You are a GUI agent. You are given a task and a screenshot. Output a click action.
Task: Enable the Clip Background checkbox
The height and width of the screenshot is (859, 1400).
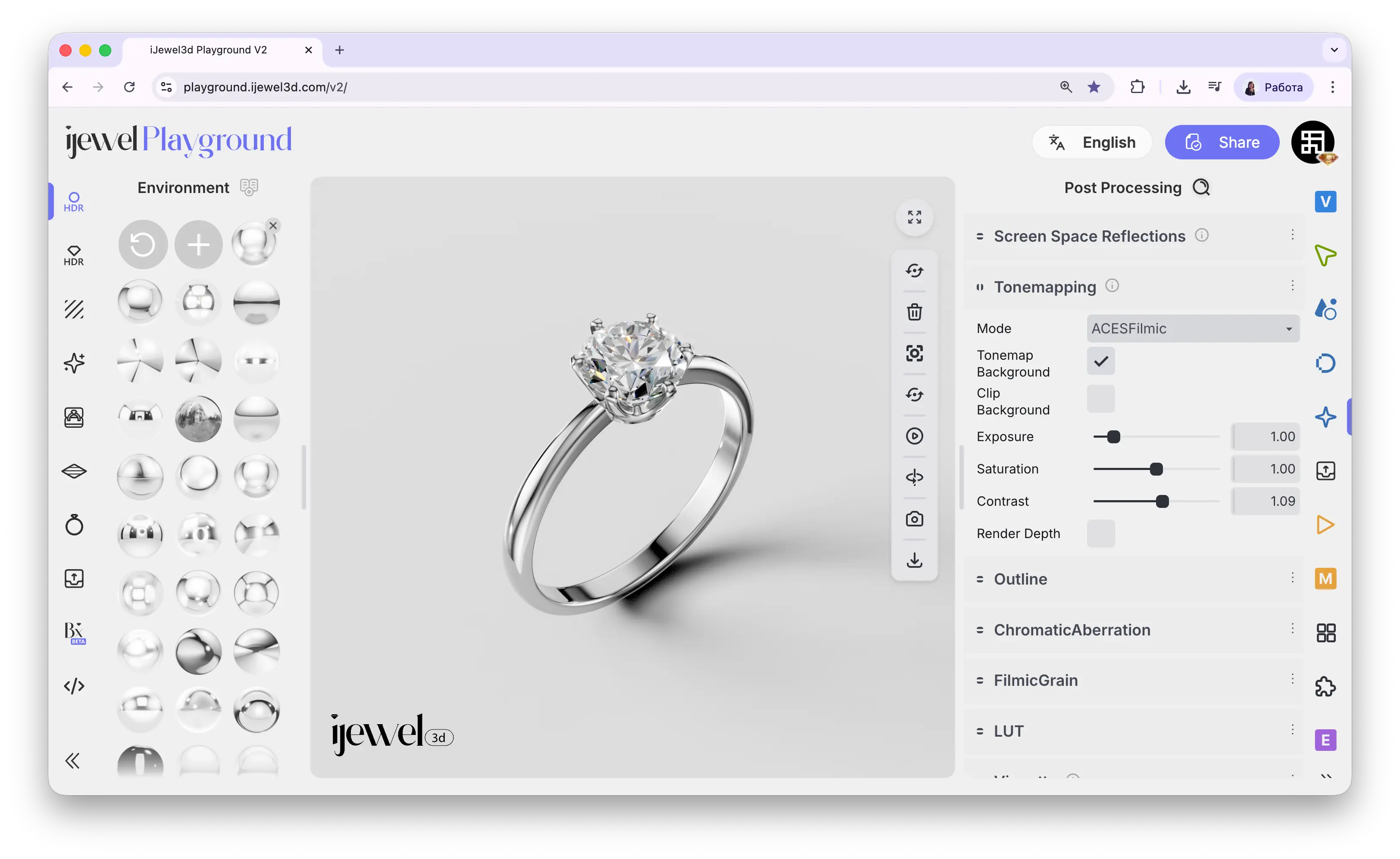[x=1100, y=399]
